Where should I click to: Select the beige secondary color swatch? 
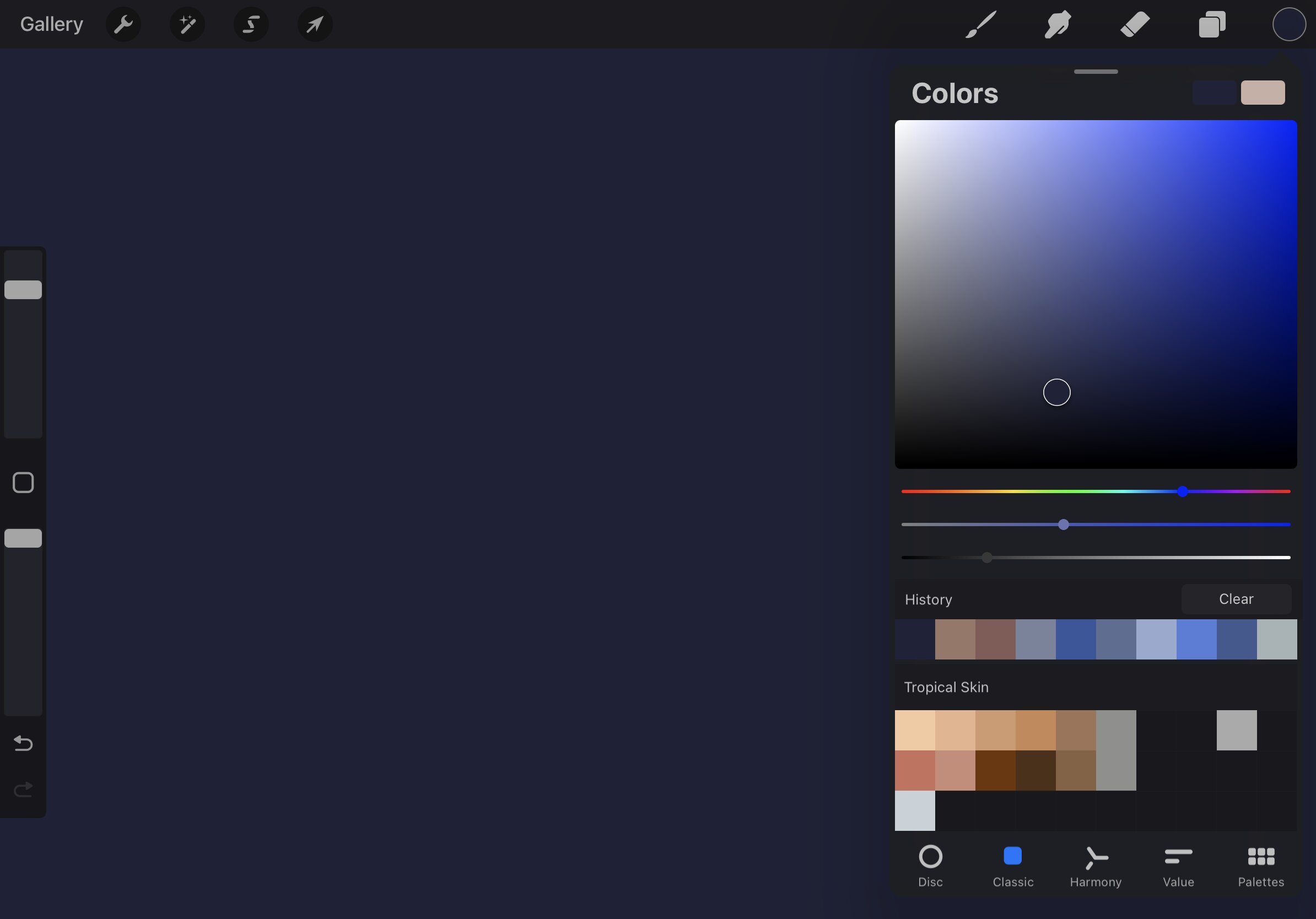(1263, 92)
